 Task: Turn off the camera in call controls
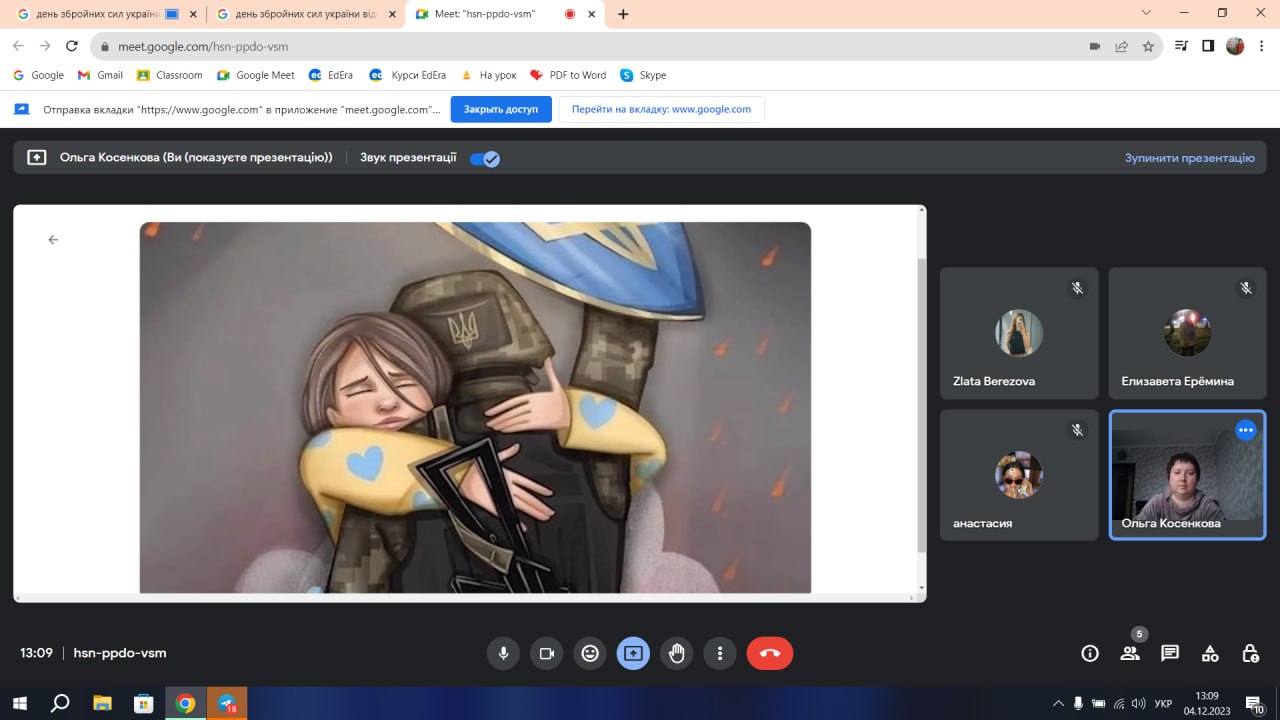click(547, 653)
